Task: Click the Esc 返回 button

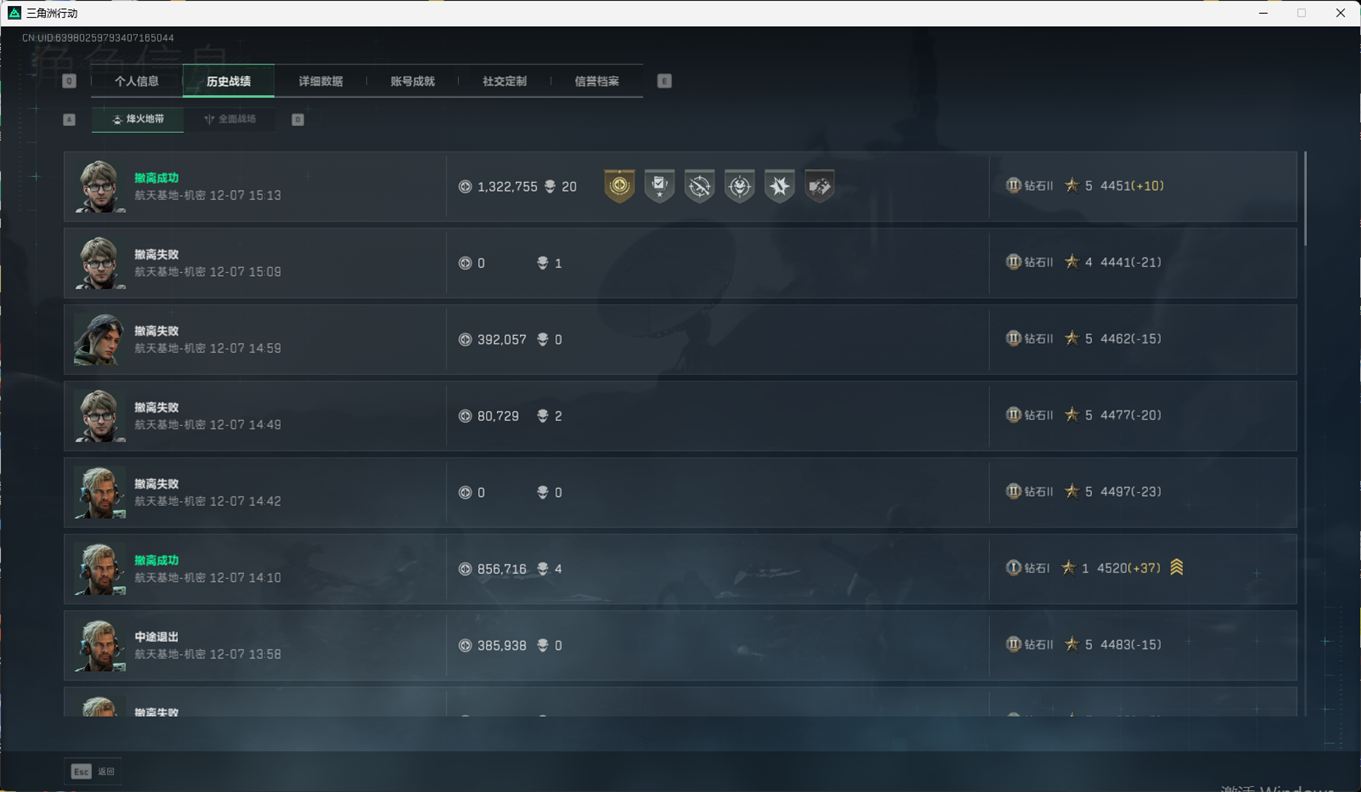Action: 93,772
